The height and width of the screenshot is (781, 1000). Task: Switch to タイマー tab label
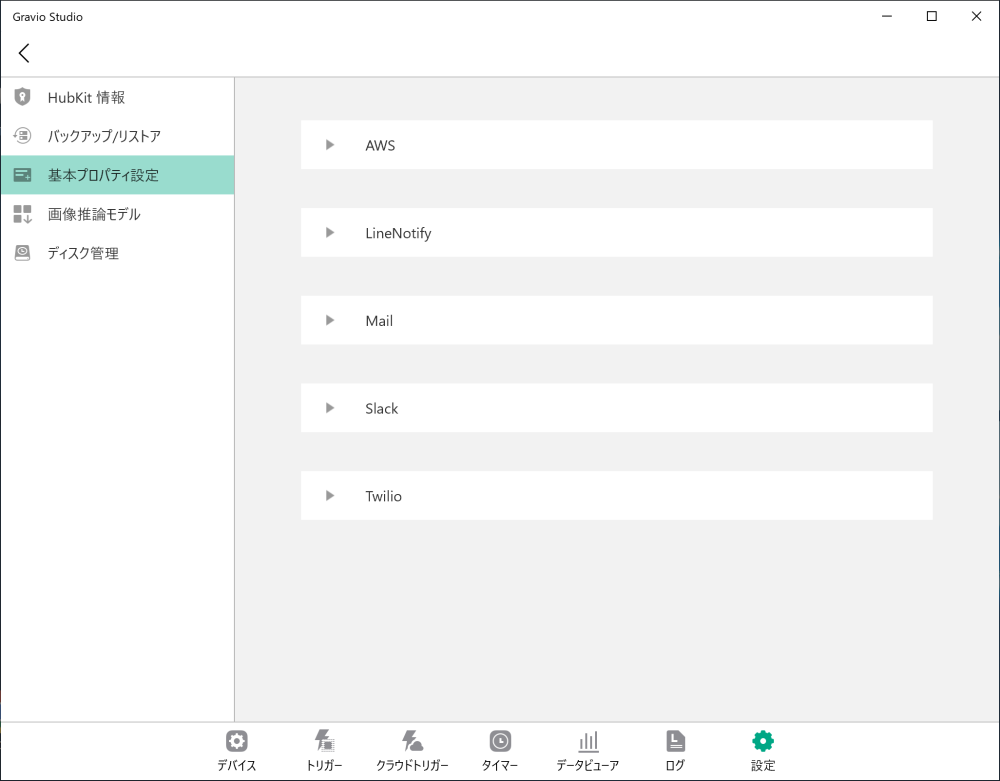click(500, 765)
